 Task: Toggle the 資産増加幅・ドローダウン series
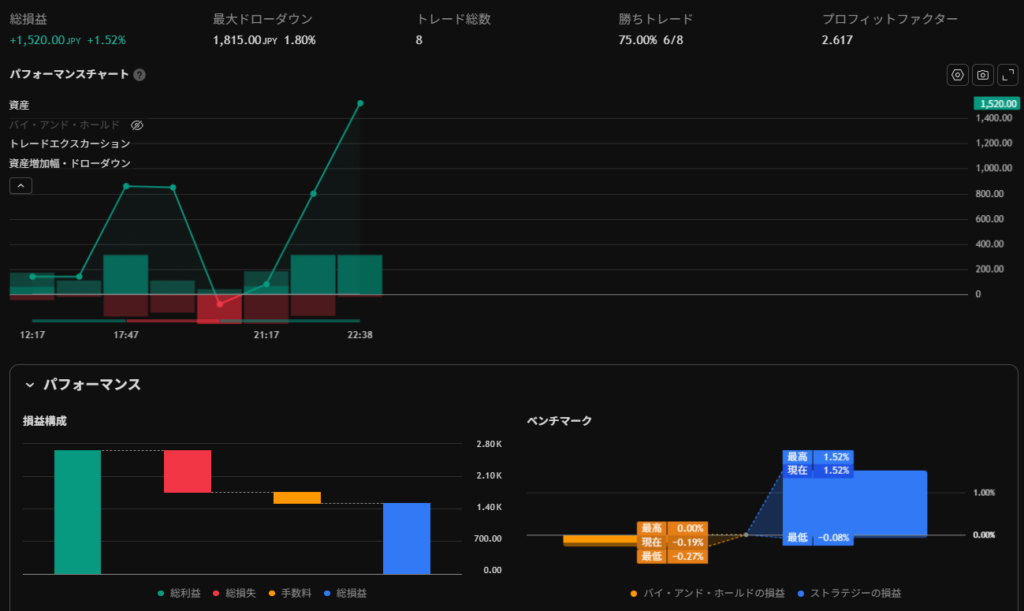[x=69, y=163]
